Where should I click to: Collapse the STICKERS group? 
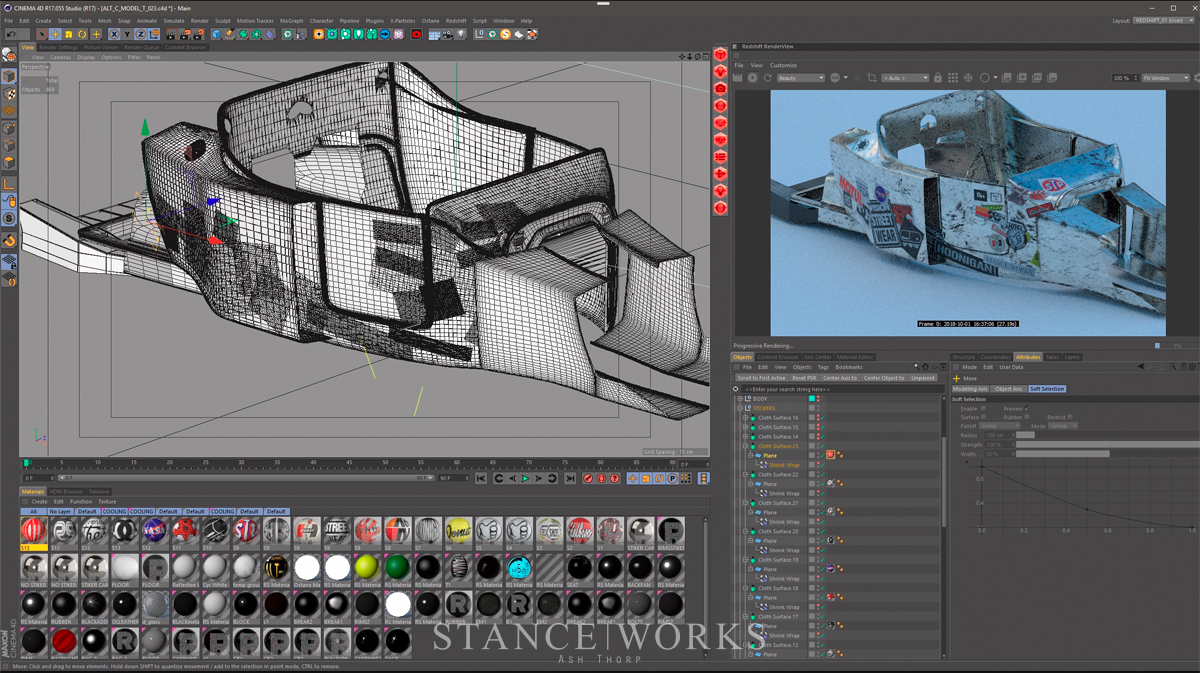740,408
